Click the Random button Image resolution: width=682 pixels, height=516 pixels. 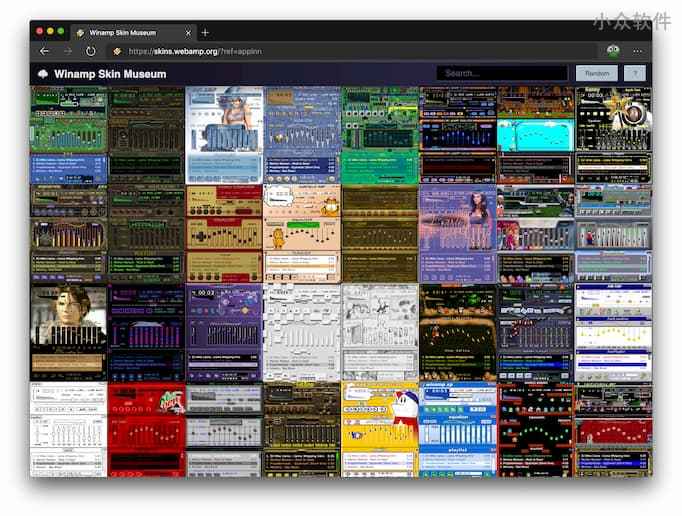pos(597,74)
